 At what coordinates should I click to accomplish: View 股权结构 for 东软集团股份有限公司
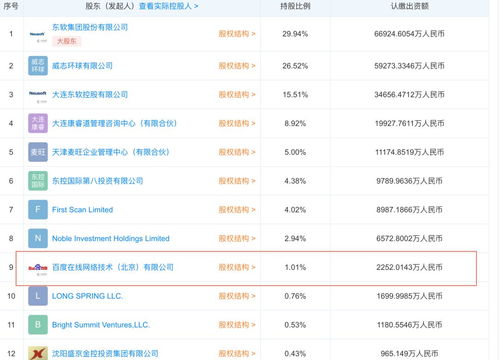pyautogui.click(x=237, y=34)
